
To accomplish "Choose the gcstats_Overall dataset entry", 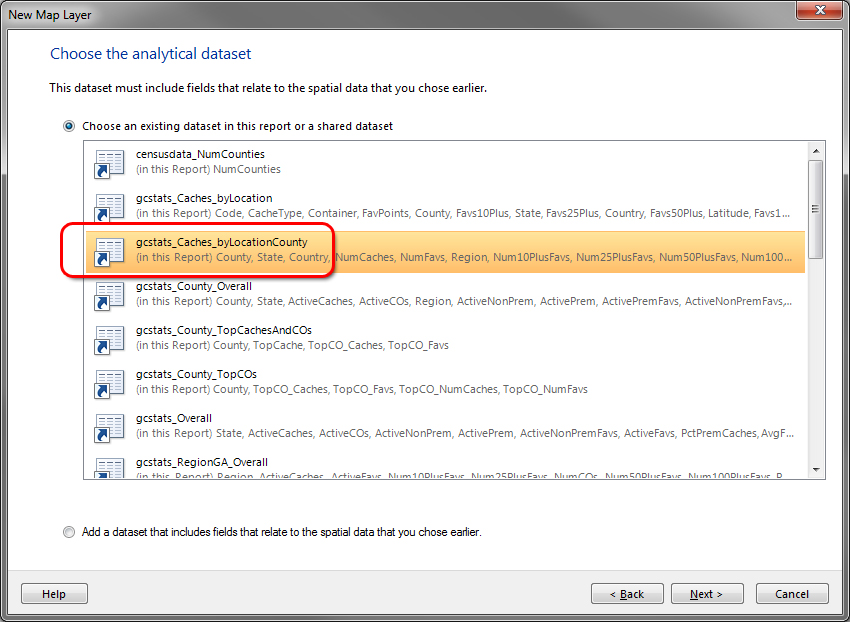I will pyautogui.click(x=174, y=418).
